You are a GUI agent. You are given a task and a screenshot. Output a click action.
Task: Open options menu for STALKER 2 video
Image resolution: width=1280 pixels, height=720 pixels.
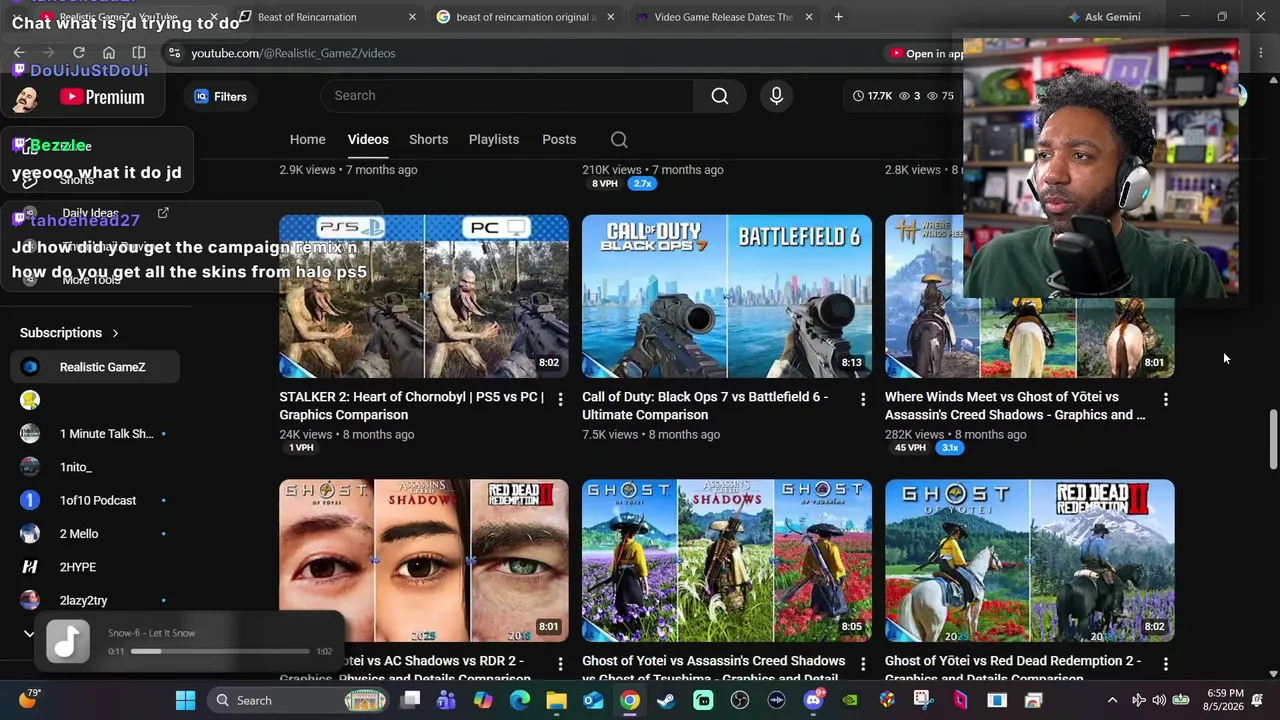[560, 399]
